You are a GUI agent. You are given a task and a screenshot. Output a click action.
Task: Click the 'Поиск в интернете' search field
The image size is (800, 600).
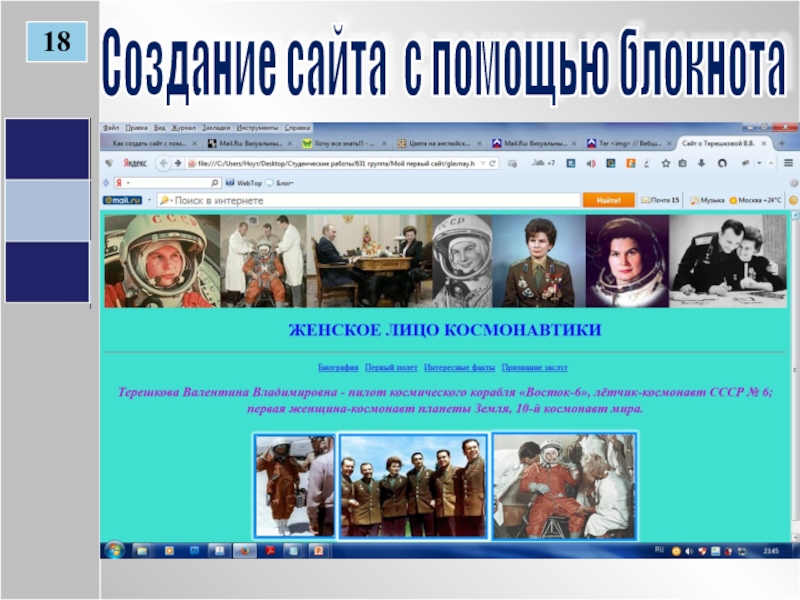pos(368,201)
